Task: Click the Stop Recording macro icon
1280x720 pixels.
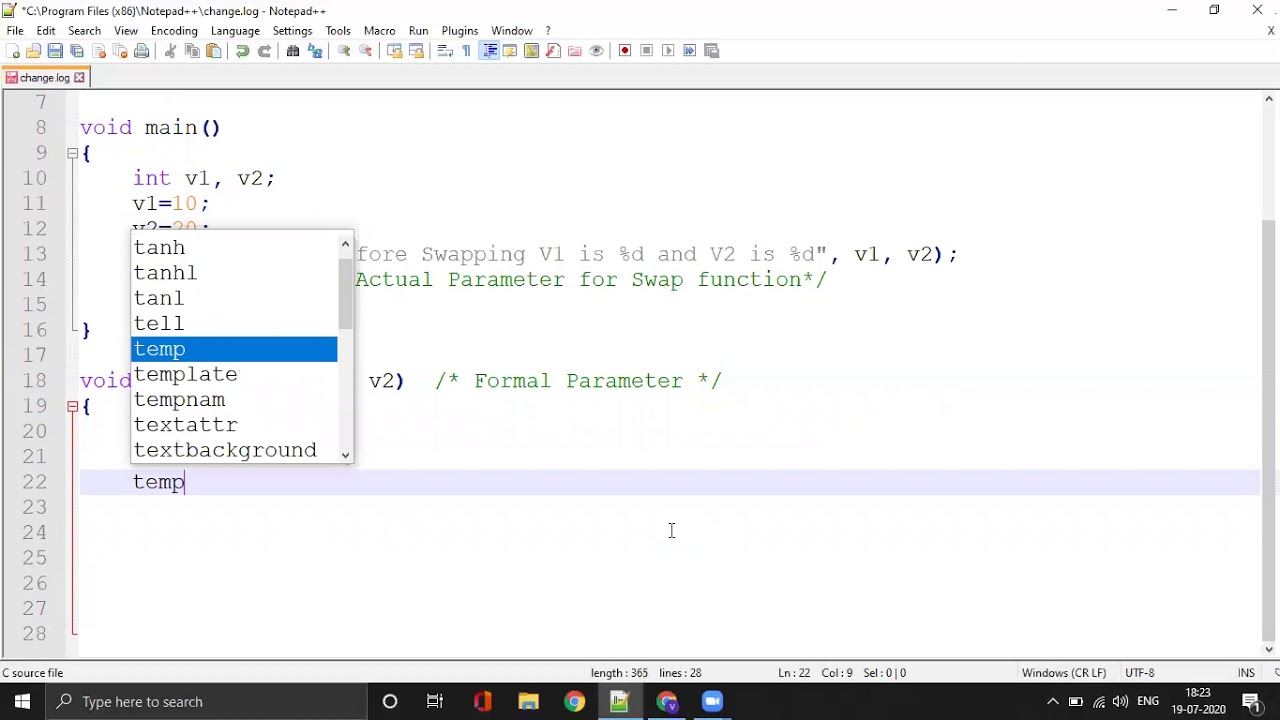Action: [x=647, y=51]
